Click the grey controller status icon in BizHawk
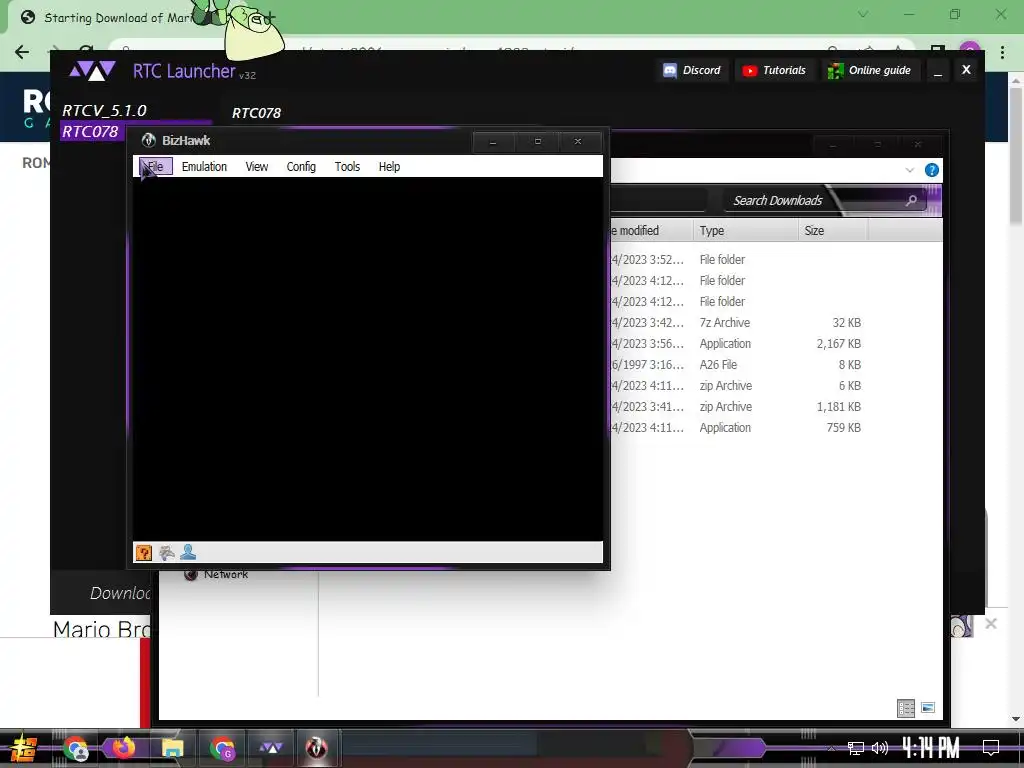The image size is (1024, 768). [167, 553]
